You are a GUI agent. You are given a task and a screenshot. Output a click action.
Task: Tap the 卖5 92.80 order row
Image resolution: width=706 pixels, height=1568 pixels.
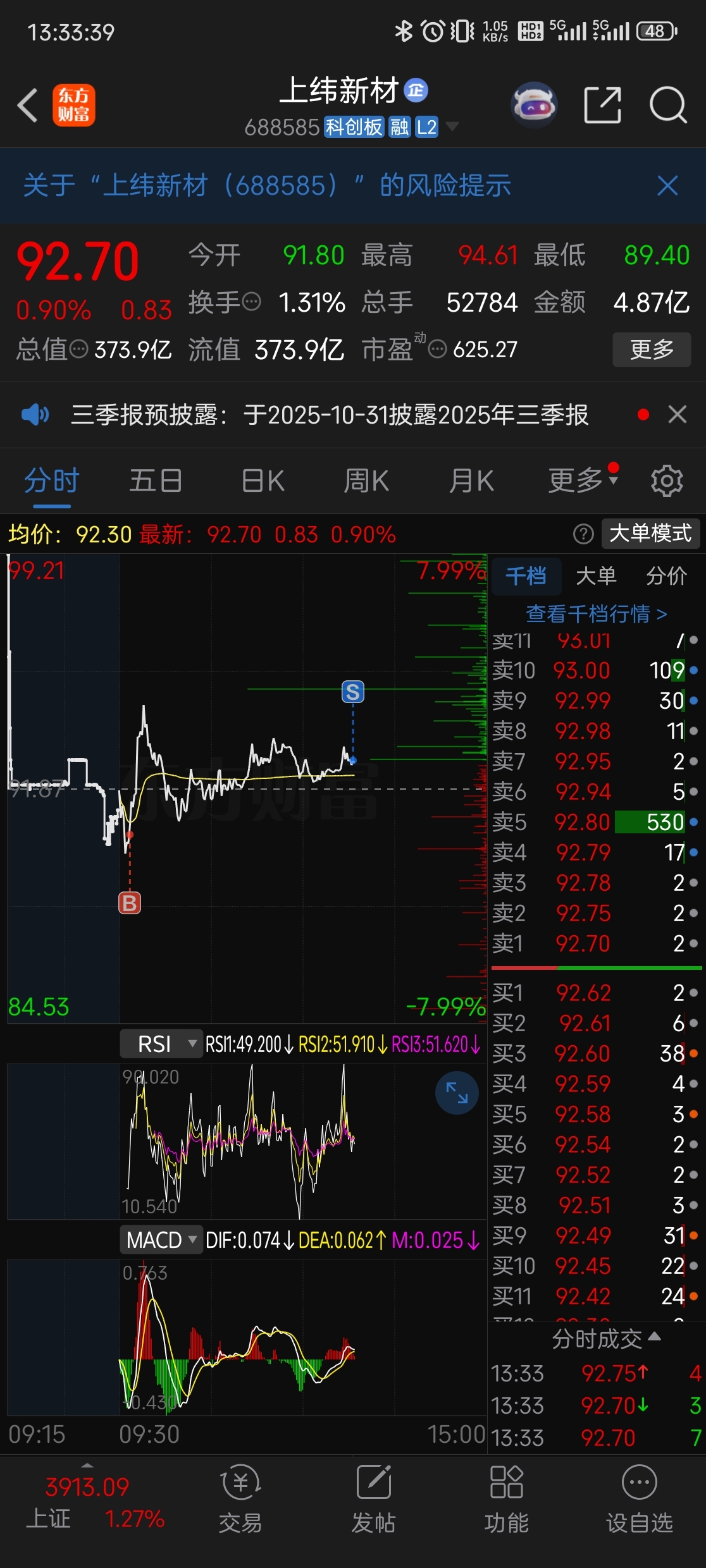596,822
